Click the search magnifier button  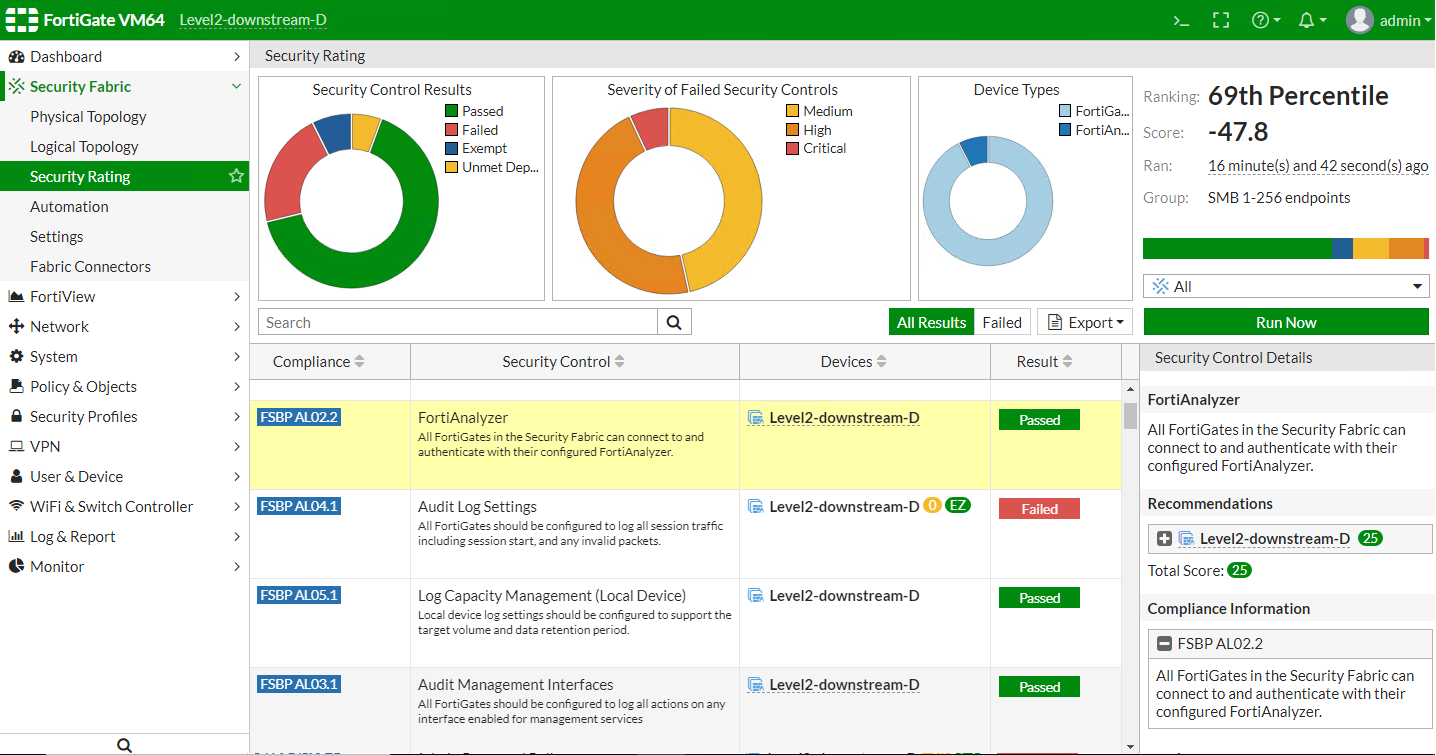[x=674, y=322]
